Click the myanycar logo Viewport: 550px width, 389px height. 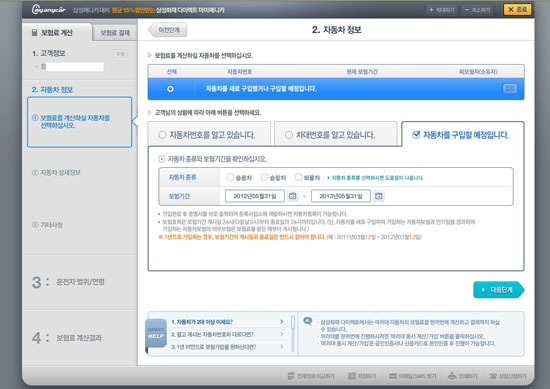pyautogui.click(x=48, y=9)
